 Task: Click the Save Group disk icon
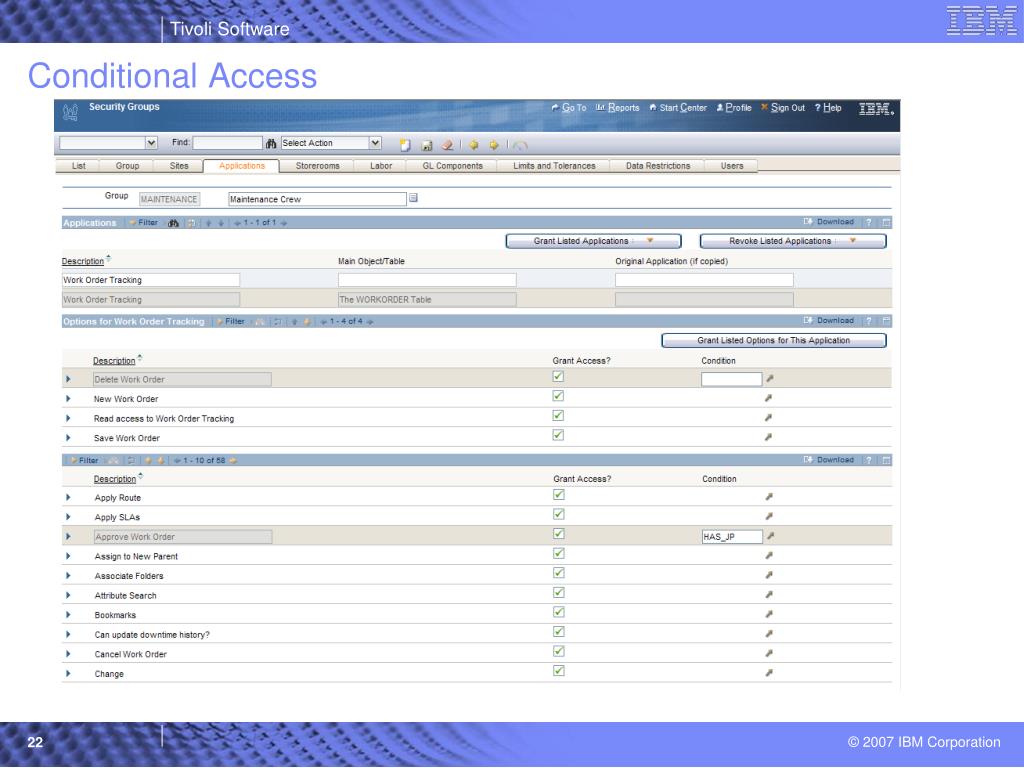pyautogui.click(x=427, y=145)
